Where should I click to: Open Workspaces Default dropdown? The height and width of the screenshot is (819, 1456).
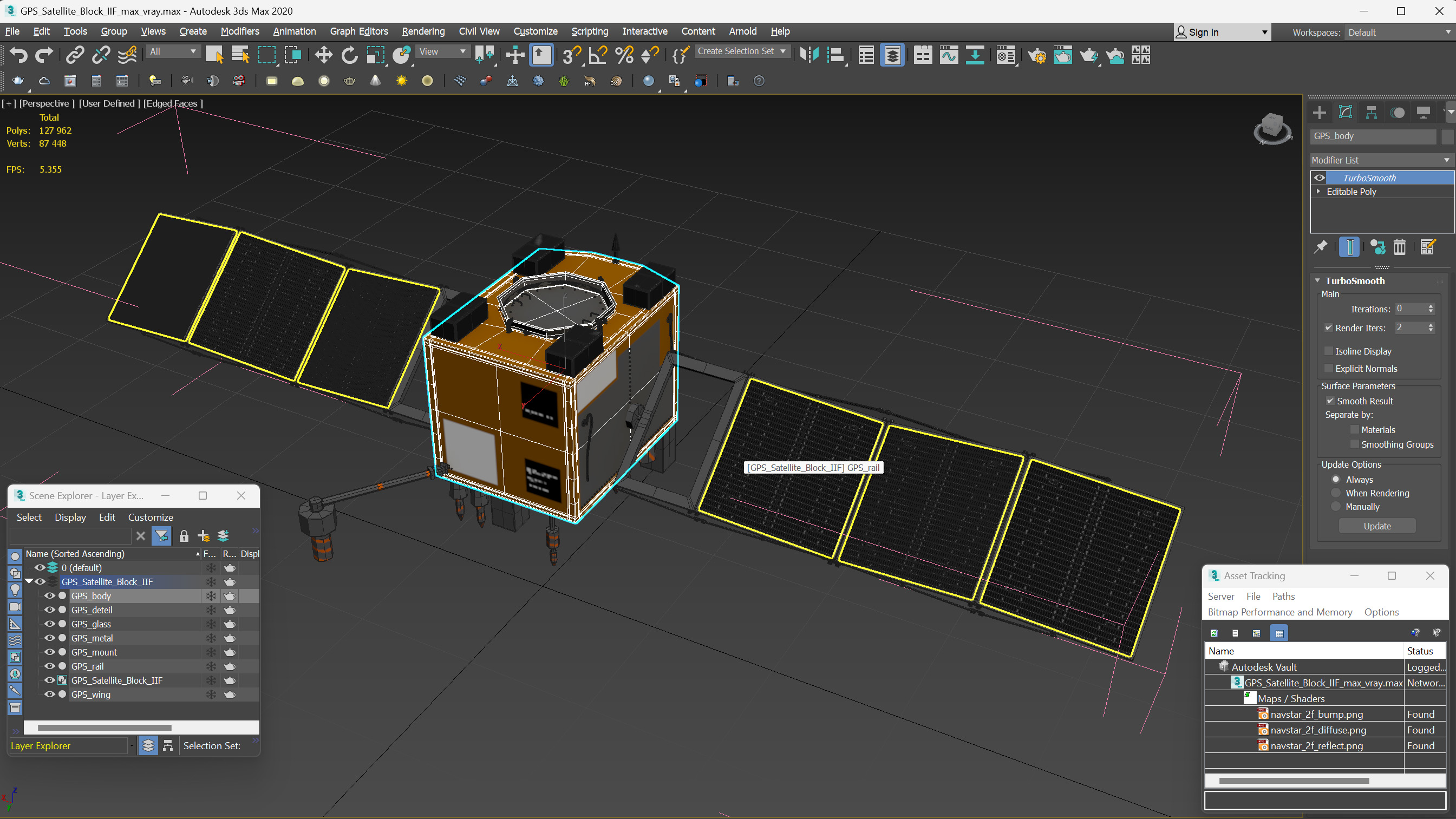click(1399, 32)
